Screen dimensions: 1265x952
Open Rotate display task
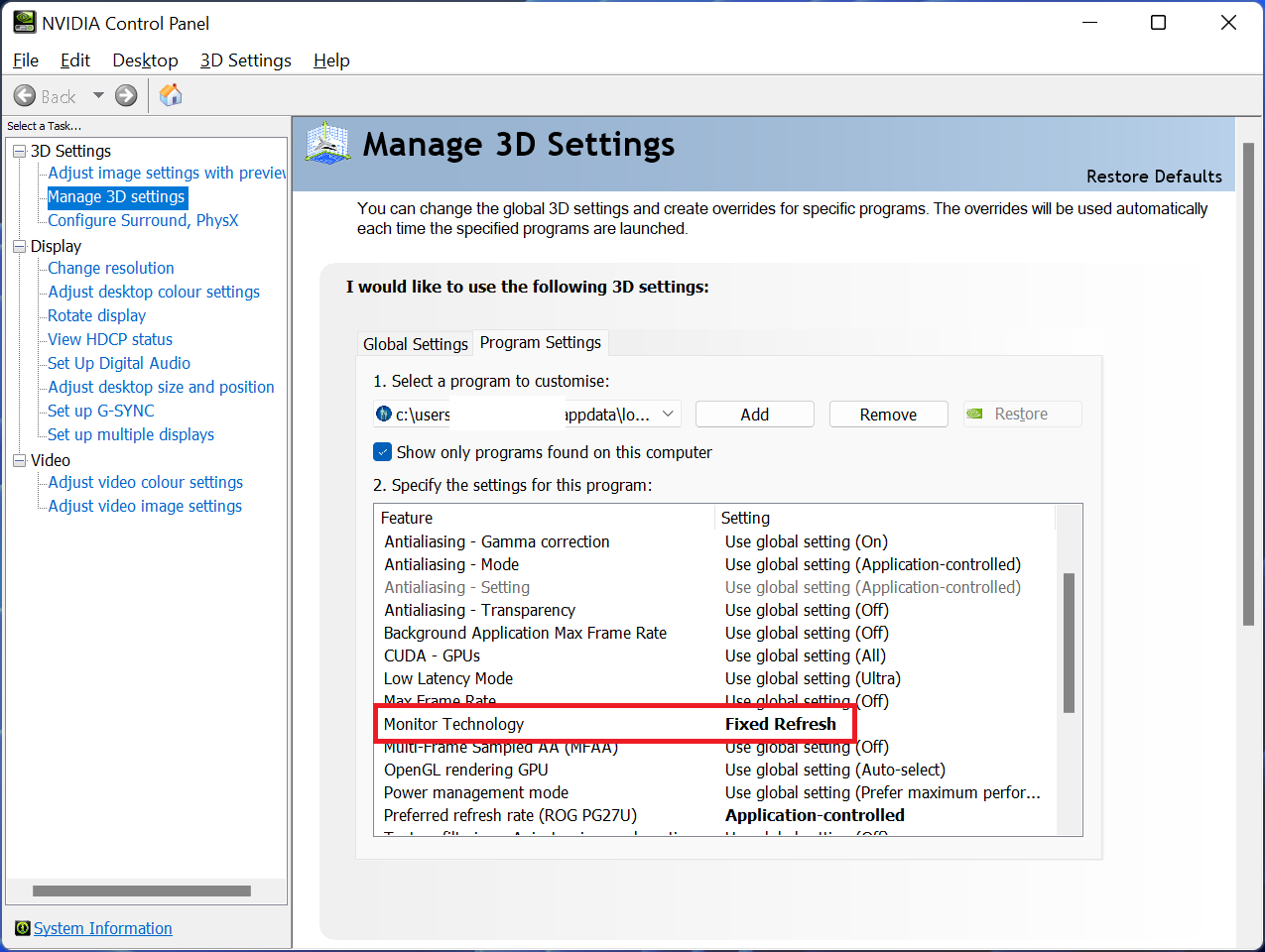(97, 315)
